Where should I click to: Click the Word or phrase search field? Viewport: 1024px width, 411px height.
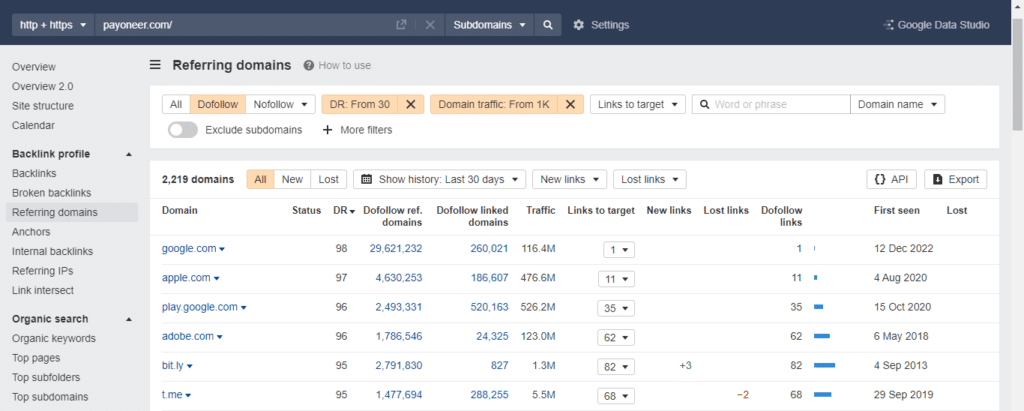(771, 104)
